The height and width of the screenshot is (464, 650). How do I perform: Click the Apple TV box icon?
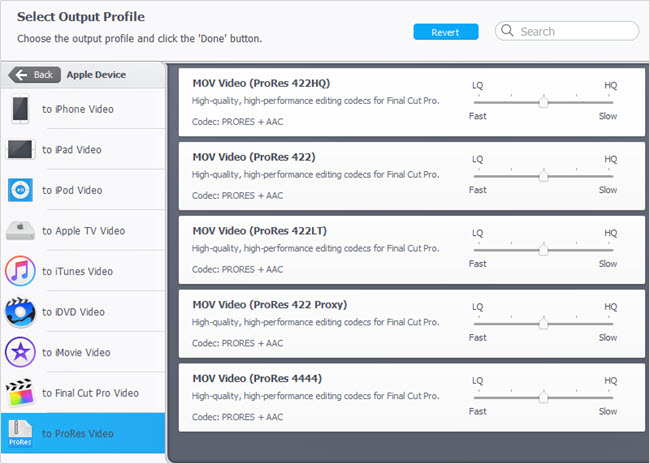point(20,231)
